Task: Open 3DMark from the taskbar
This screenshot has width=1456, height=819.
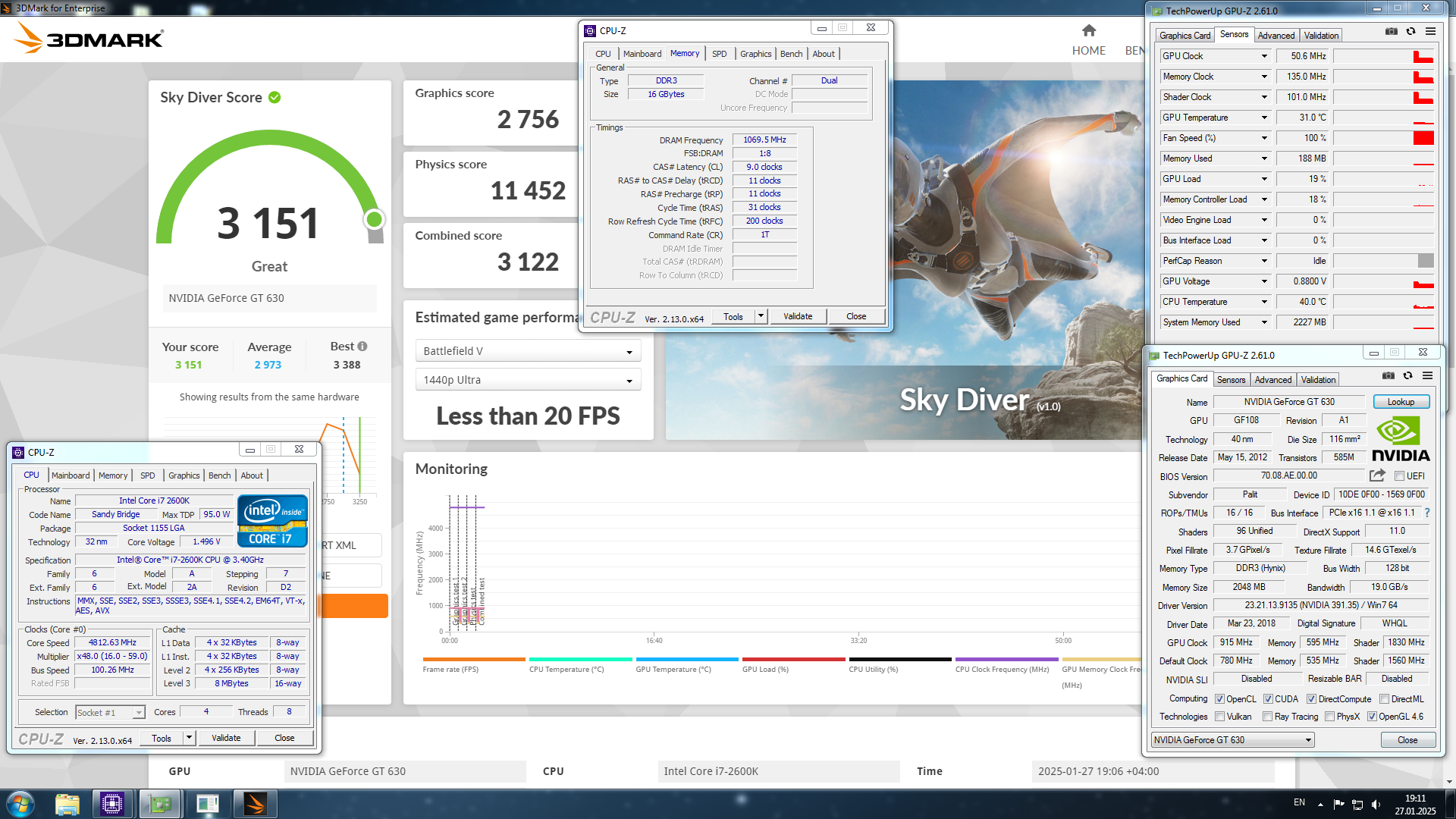Action: (x=255, y=804)
